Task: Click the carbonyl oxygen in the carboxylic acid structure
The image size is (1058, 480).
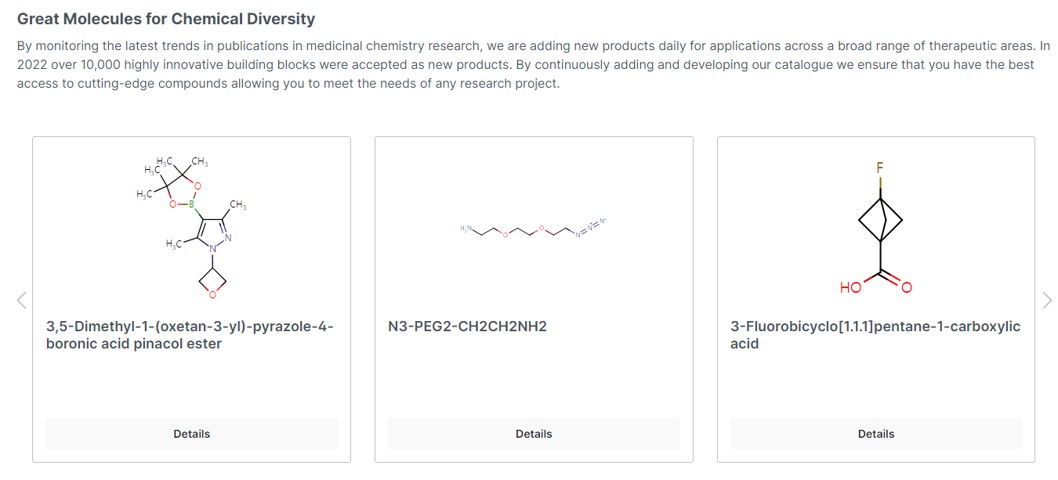Action: click(x=907, y=289)
